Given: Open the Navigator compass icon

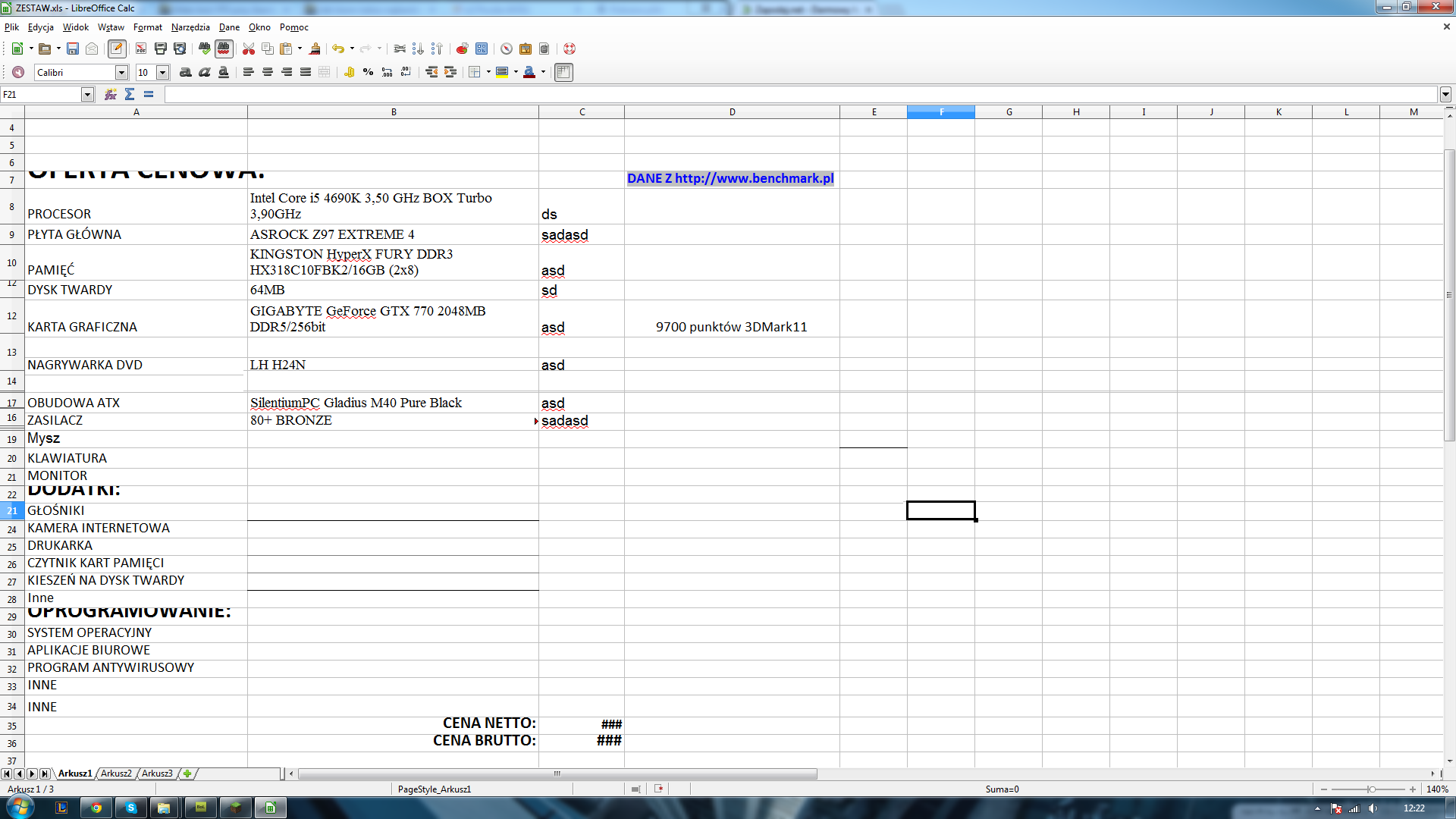Looking at the screenshot, I should (507, 49).
